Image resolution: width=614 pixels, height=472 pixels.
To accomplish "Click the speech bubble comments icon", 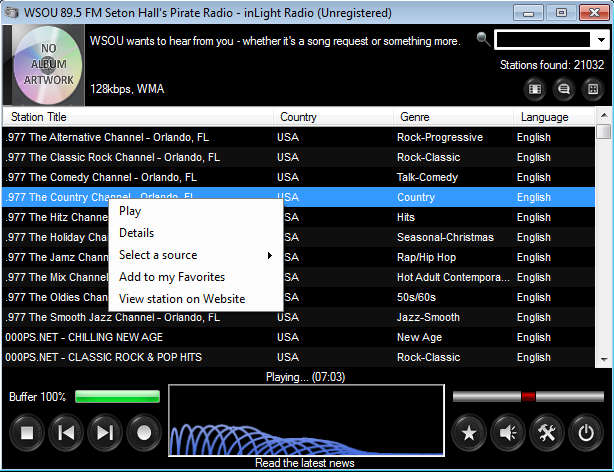I will pos(564,89).
